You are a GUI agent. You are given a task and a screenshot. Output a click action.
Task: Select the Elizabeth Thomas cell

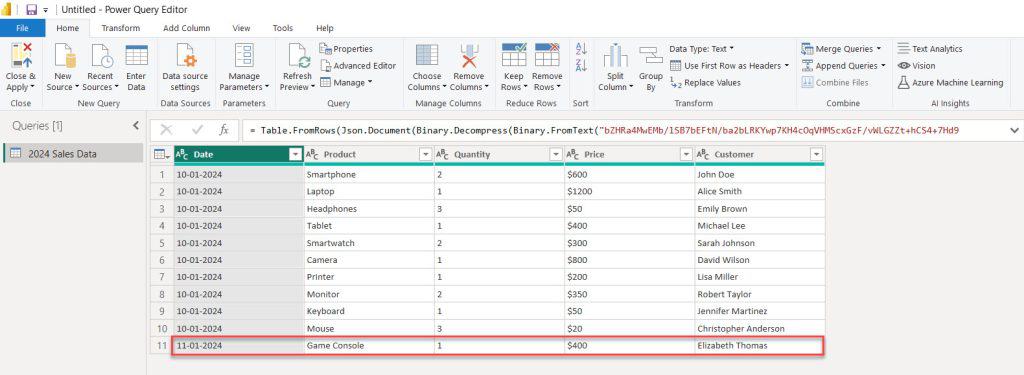coord(760,346)
